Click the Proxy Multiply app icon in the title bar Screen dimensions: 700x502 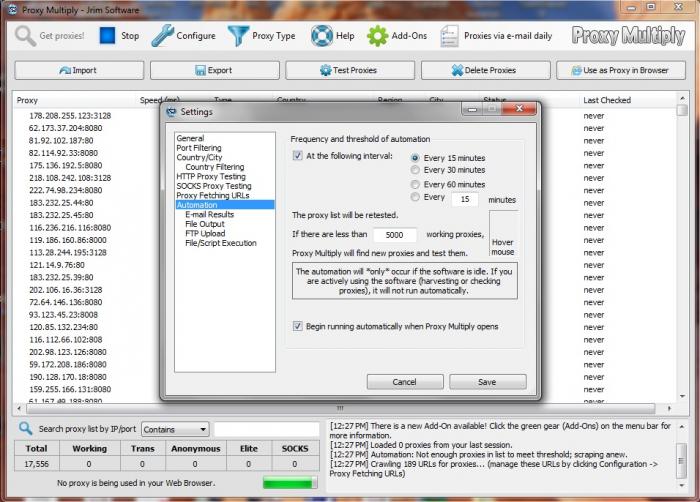pos(12,9)
